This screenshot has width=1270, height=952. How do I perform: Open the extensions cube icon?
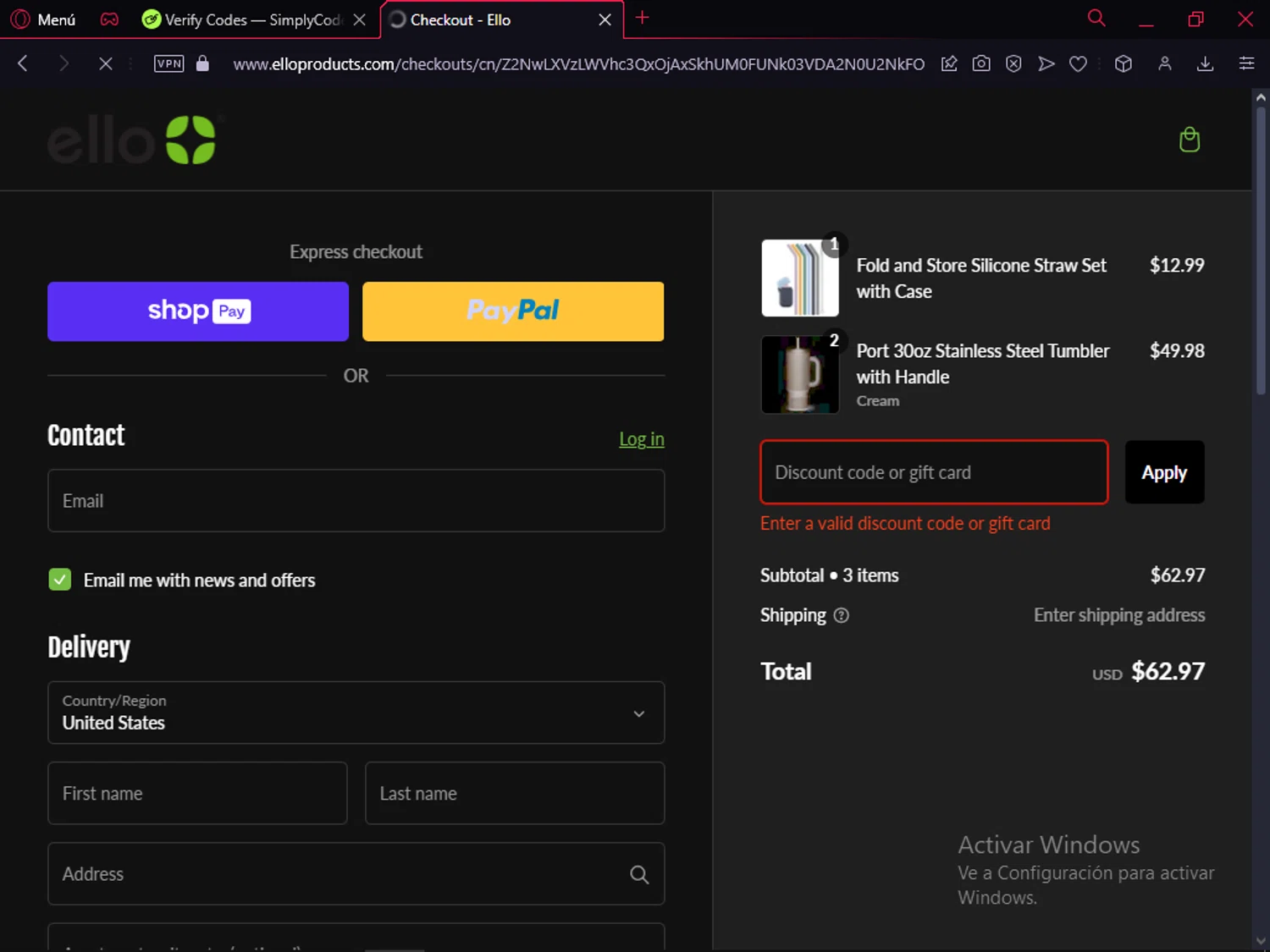pyautogui.click(x=1124, y=63)
